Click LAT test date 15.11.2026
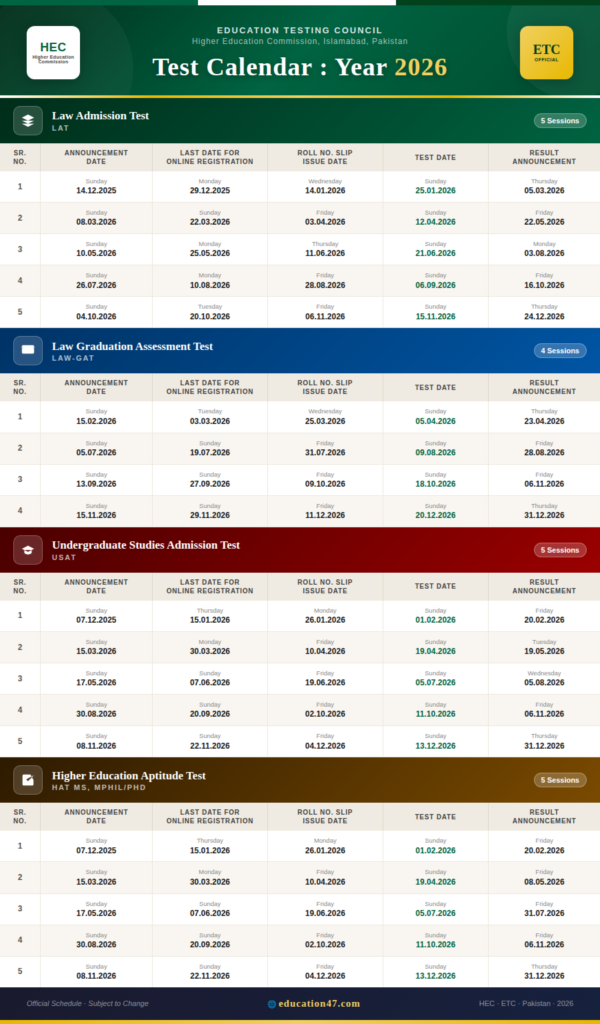Viewport: 600px width, 1024px height. point(435,316)
